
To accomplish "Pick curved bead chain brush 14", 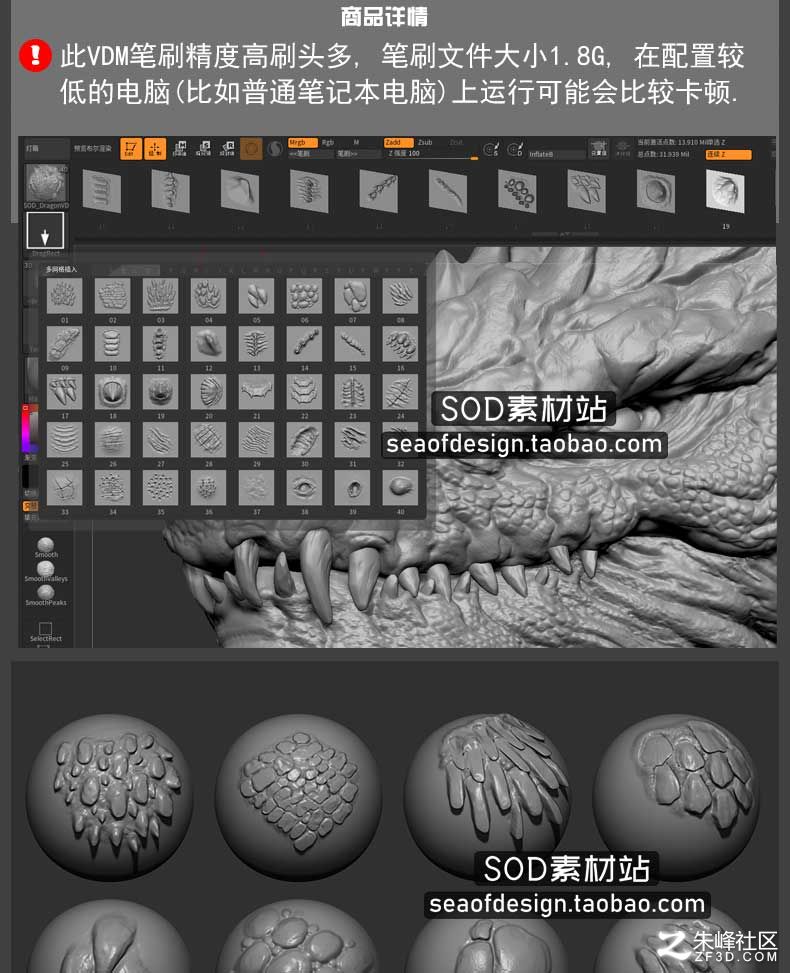I will 304,344.
